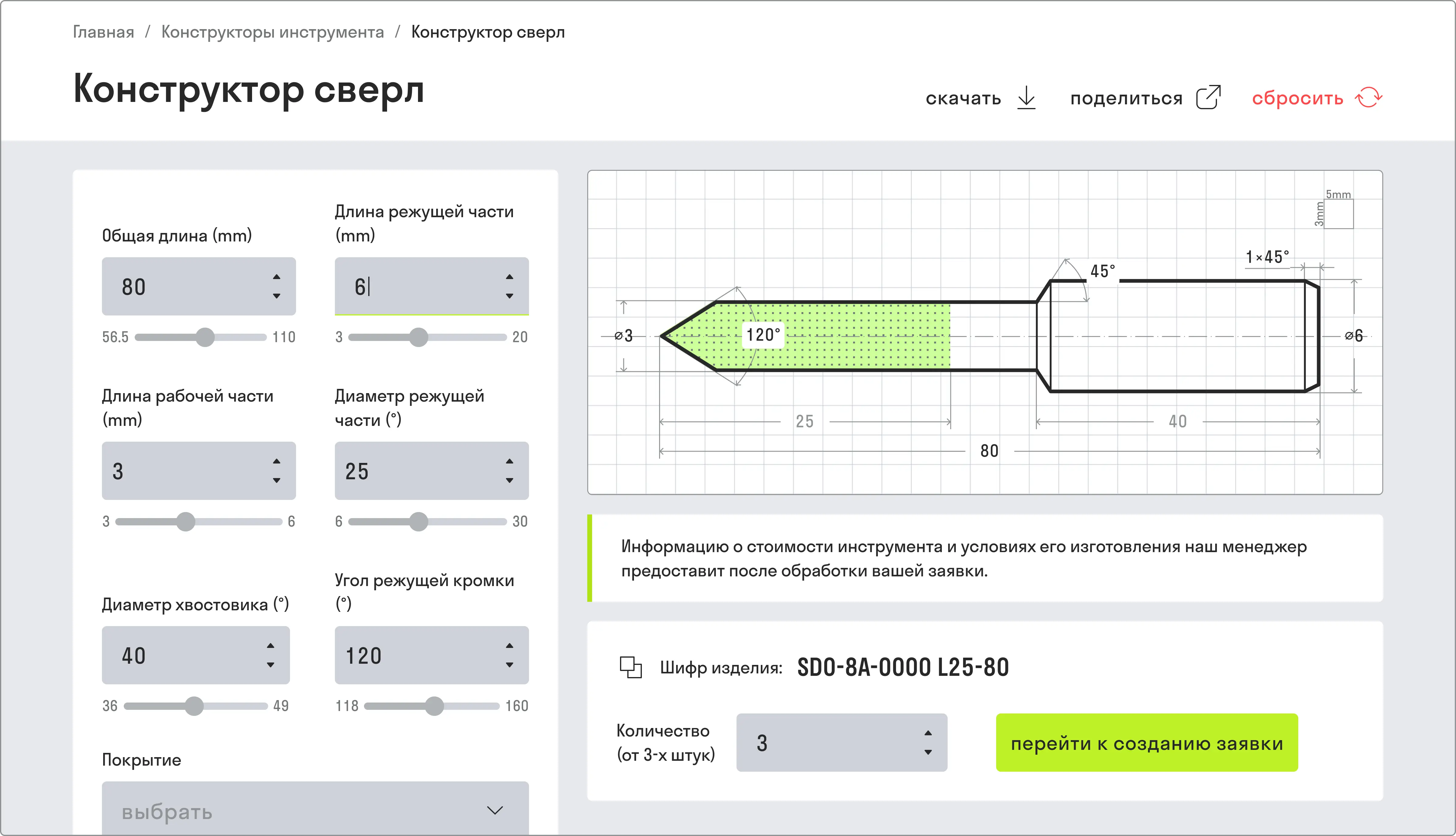The width and height of the screenshot is (1456, 836).
Task: Increase Длина рабочей части with up arrow
Action: (277, 461)
